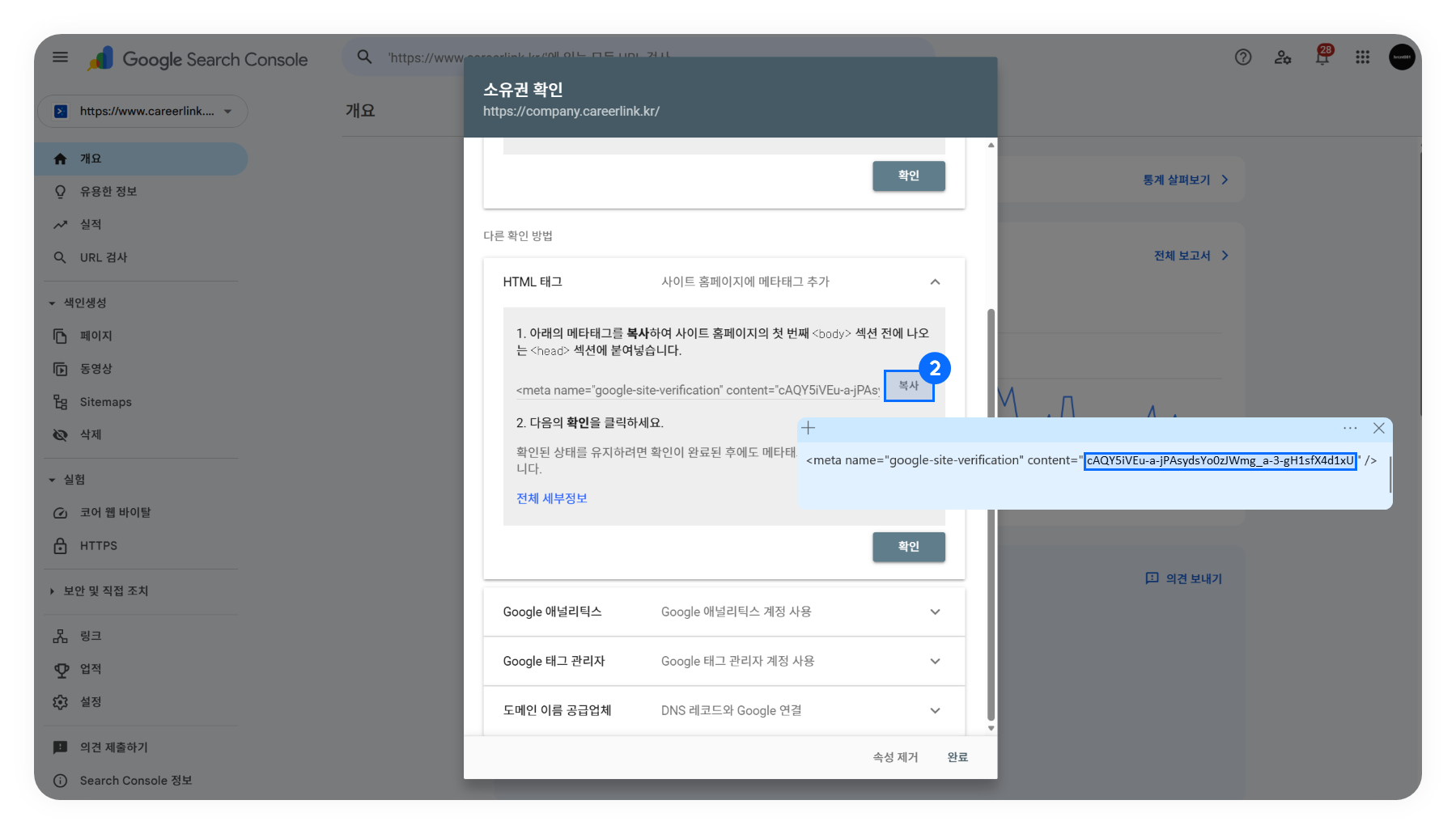Open the property selector dropdown
The image size is (1456, 834).
pos(142,112)
